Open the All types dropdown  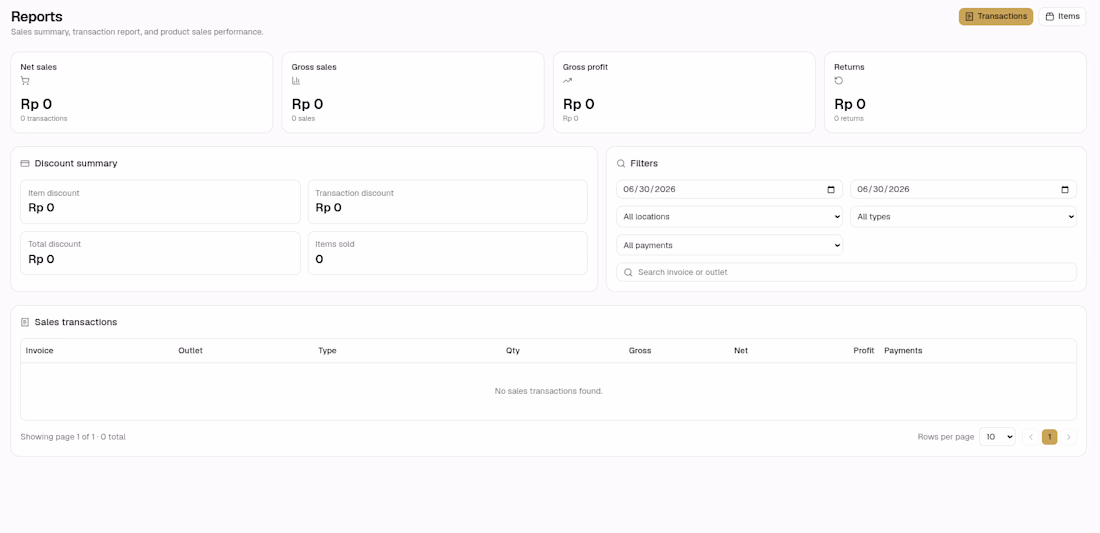coord(963,217)
